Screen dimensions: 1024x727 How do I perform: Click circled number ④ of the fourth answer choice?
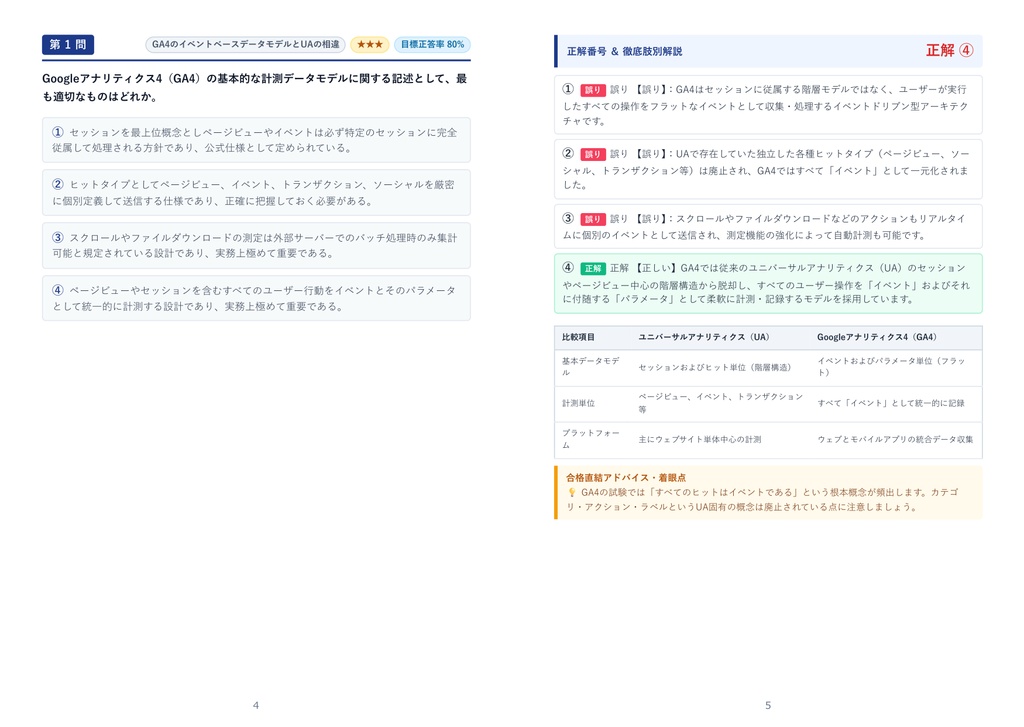click(x=58, y=290)
